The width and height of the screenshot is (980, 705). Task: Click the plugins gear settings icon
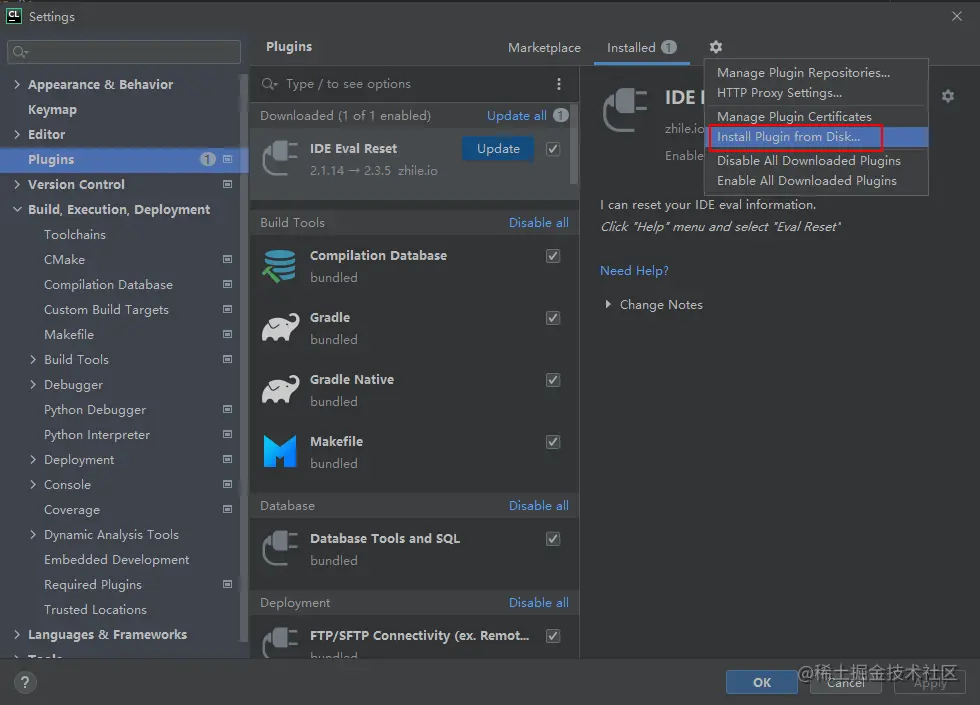pos(715,47)
